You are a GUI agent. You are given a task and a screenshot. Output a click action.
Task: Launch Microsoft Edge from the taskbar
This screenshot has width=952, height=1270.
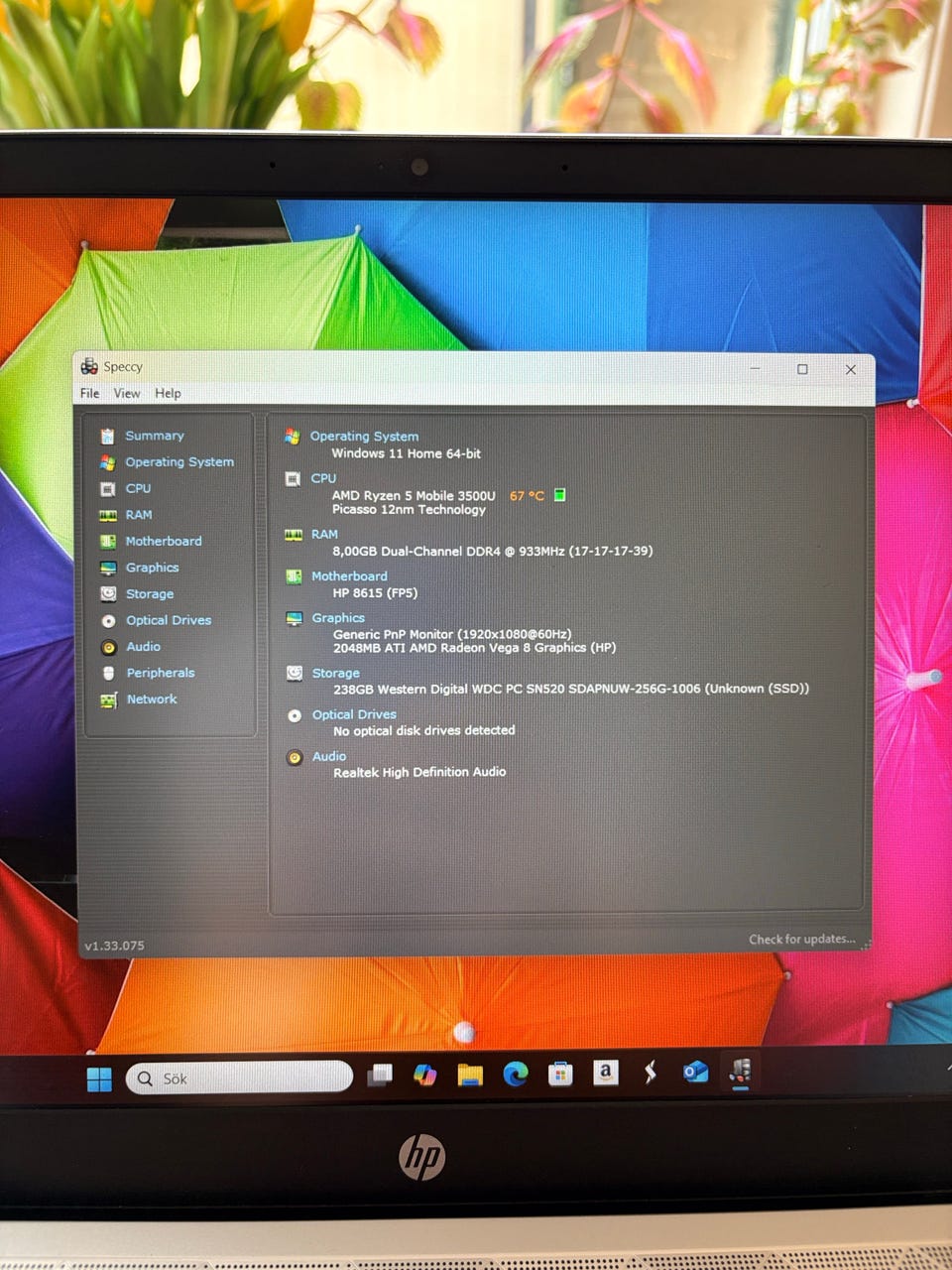point(516,1074)
